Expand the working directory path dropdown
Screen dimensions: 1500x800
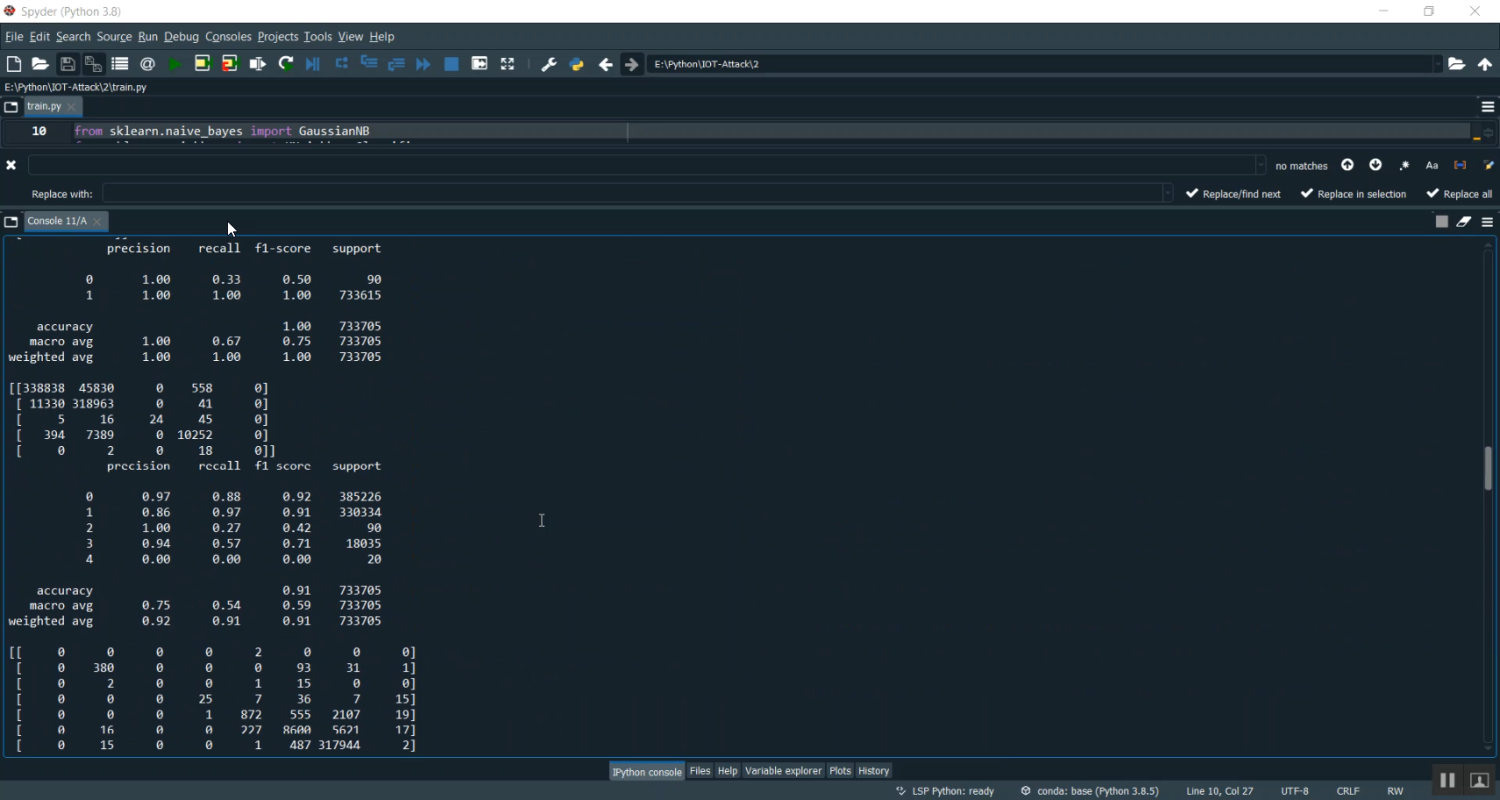pos(1438,64)
